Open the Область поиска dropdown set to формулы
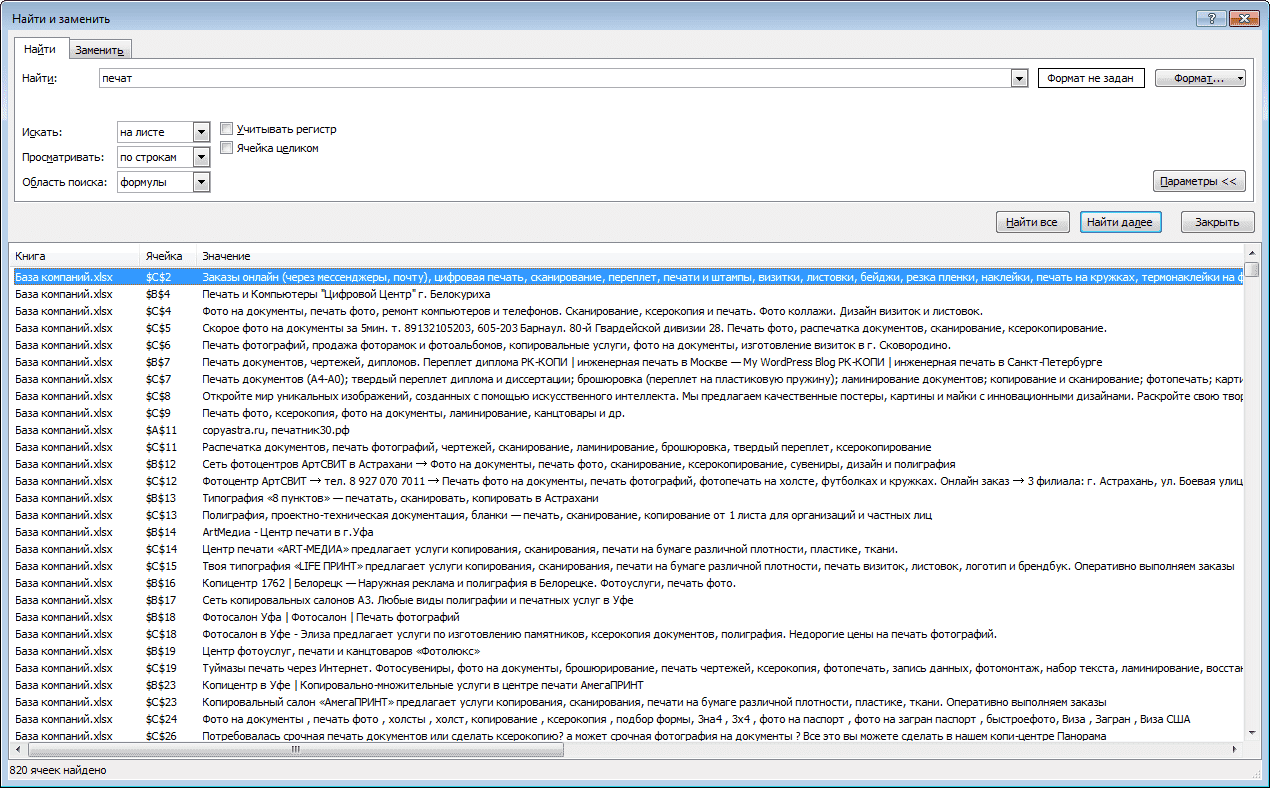 pos(201,182)
